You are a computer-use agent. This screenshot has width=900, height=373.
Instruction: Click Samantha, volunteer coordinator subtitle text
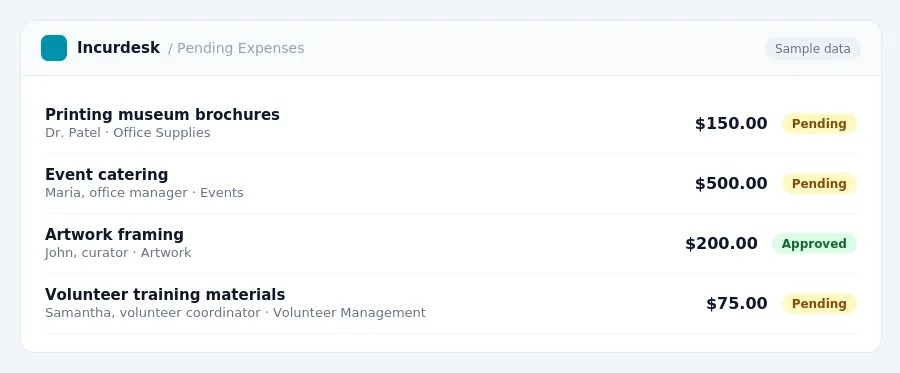[x=153, y=313]
